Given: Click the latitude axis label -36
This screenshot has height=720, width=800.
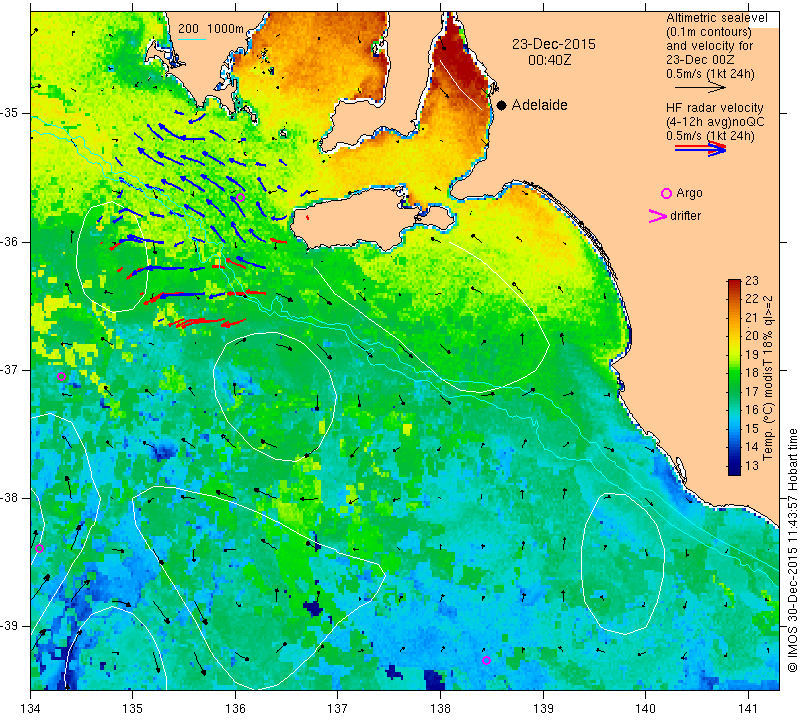Looking at the screenshot, I should click(x=9, y=241).
